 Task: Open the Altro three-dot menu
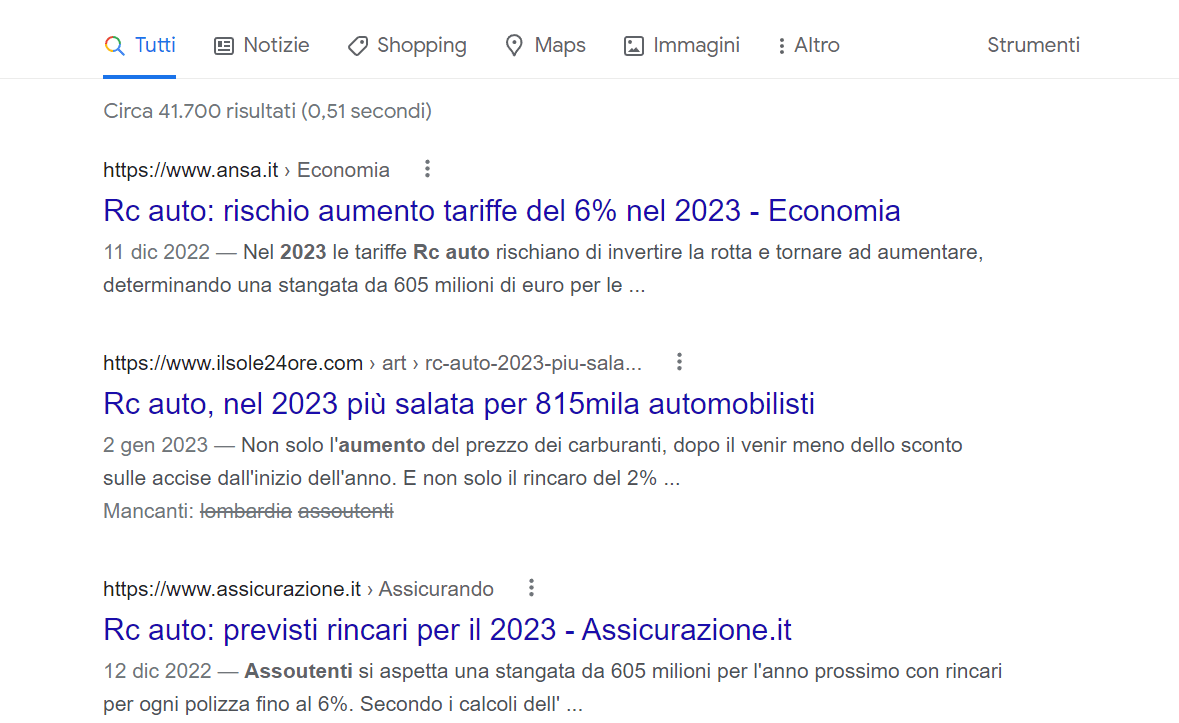click(x=781, y=46)
